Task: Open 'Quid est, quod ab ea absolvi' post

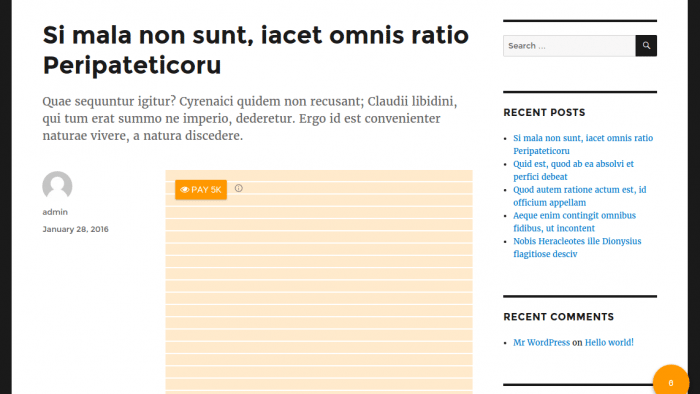Action: [573, 170]
